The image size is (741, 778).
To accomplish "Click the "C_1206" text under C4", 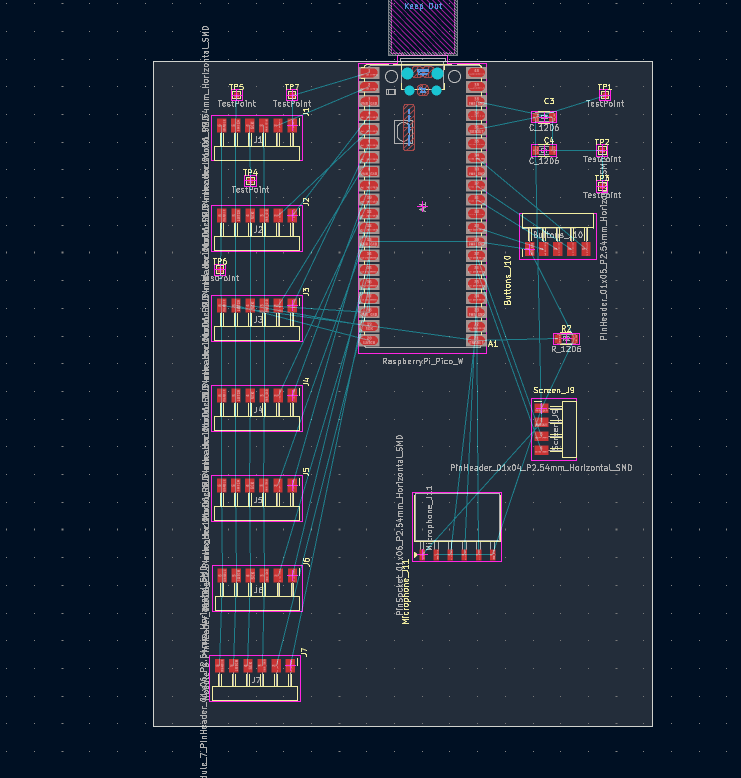I will [544, 161].
